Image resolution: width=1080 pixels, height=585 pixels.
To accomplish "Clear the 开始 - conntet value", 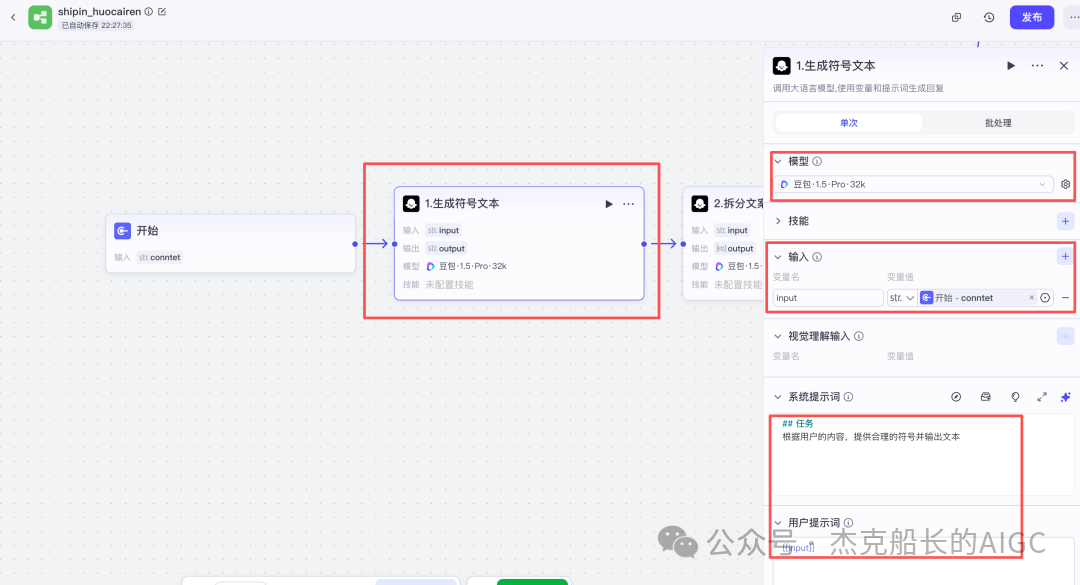I will click(1031, 298).
